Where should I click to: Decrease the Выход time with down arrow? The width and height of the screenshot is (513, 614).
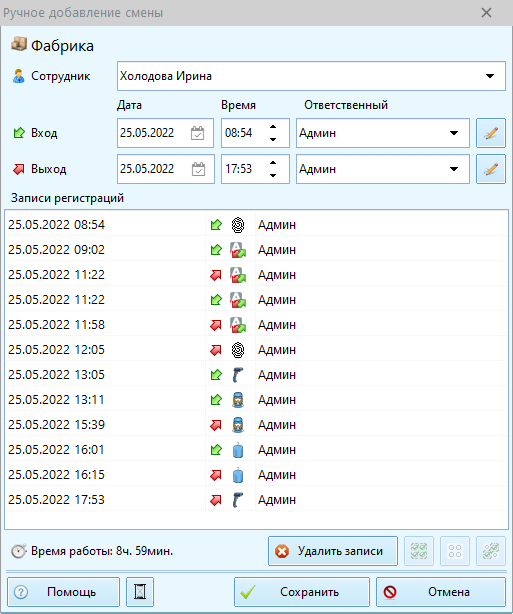[273, 175]
